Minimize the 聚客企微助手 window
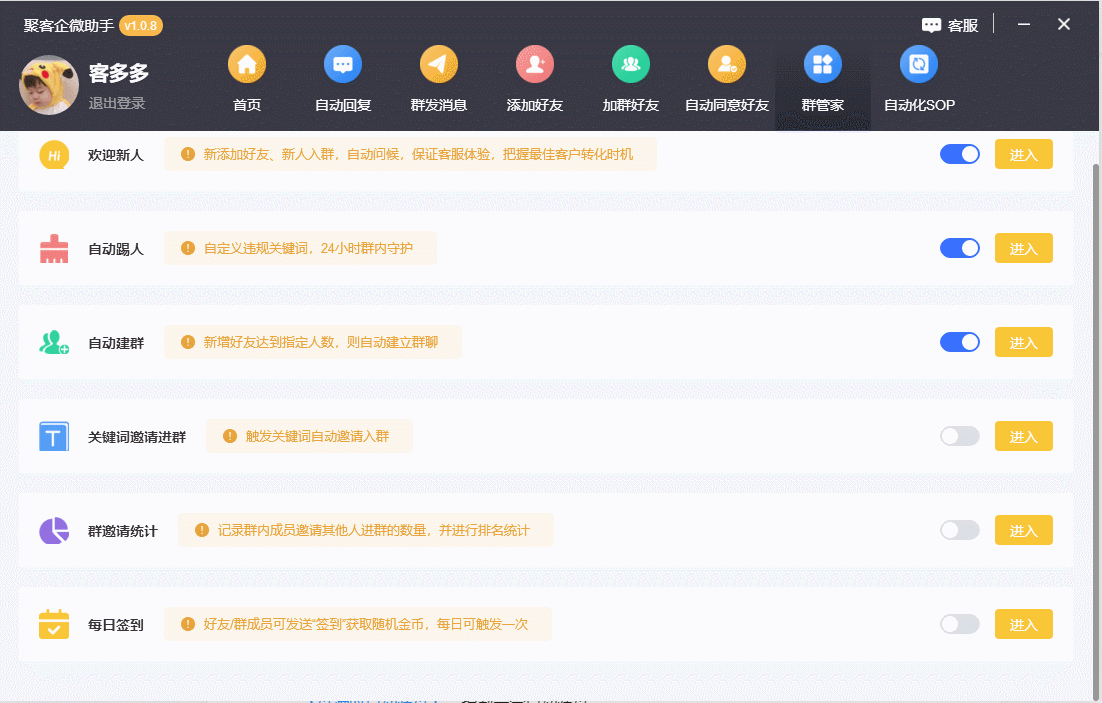 [1024, 25]
